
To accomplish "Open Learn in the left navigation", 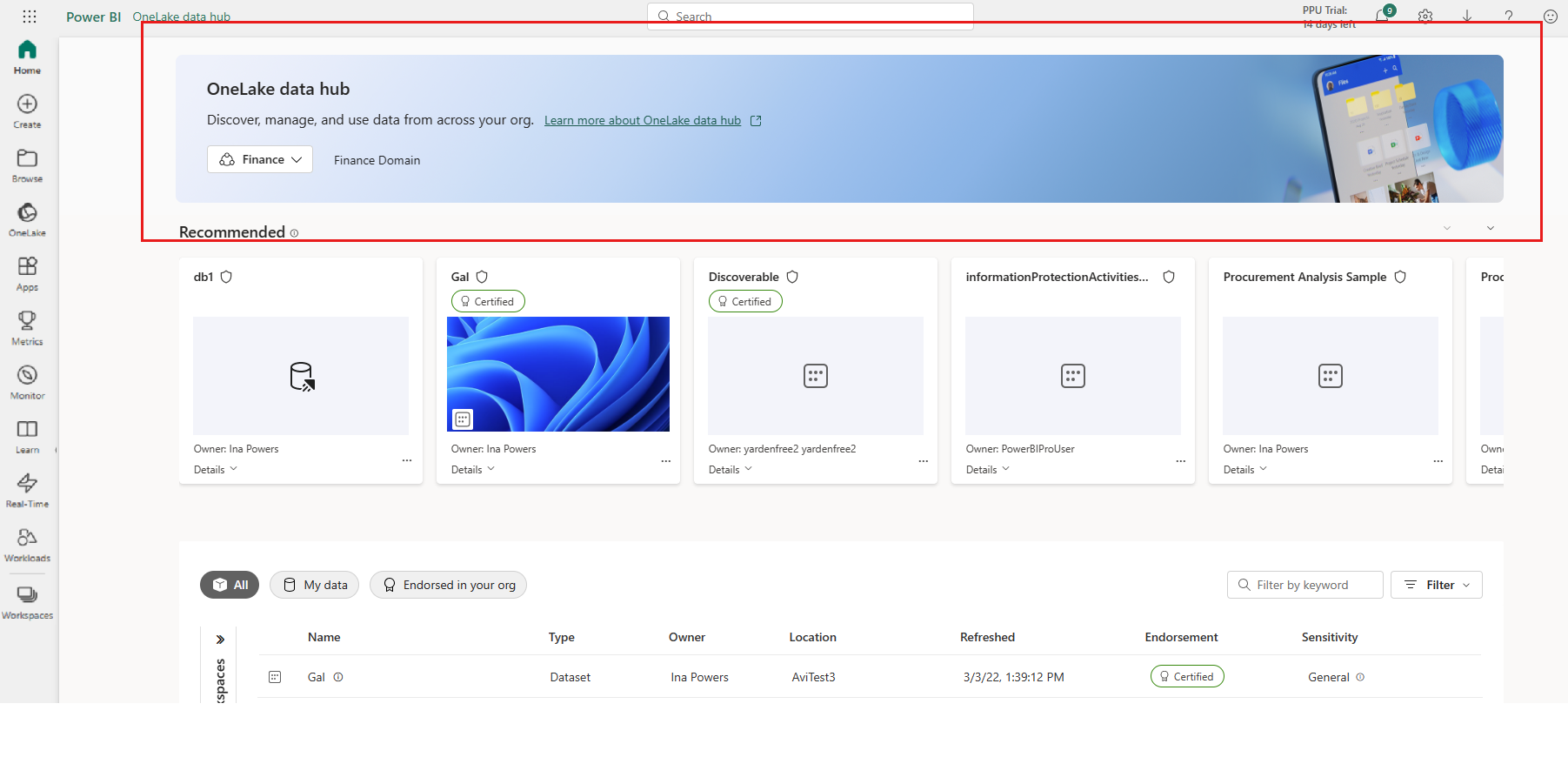I will [27, 437].
